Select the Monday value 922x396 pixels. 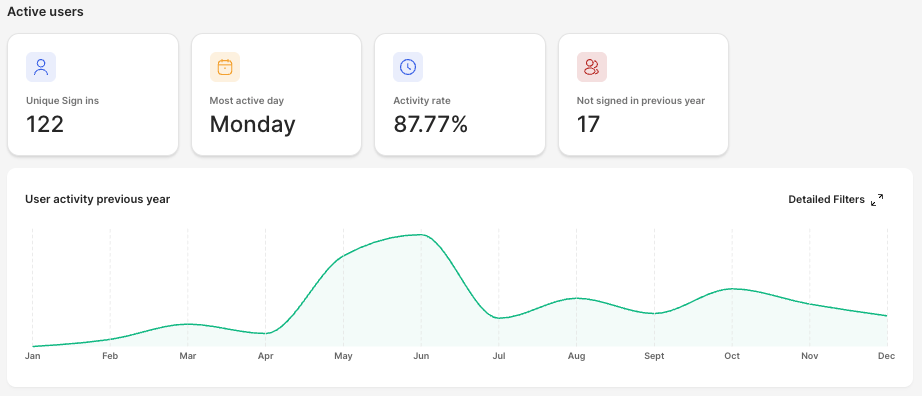click(252, 124)
